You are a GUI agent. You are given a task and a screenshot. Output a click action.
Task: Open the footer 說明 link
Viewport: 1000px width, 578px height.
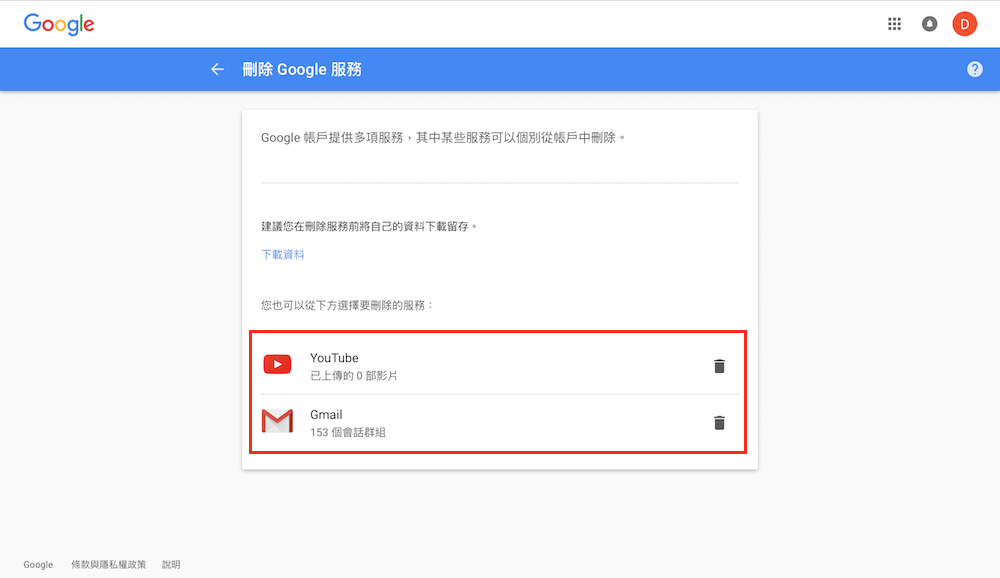[x=171, y=565]
